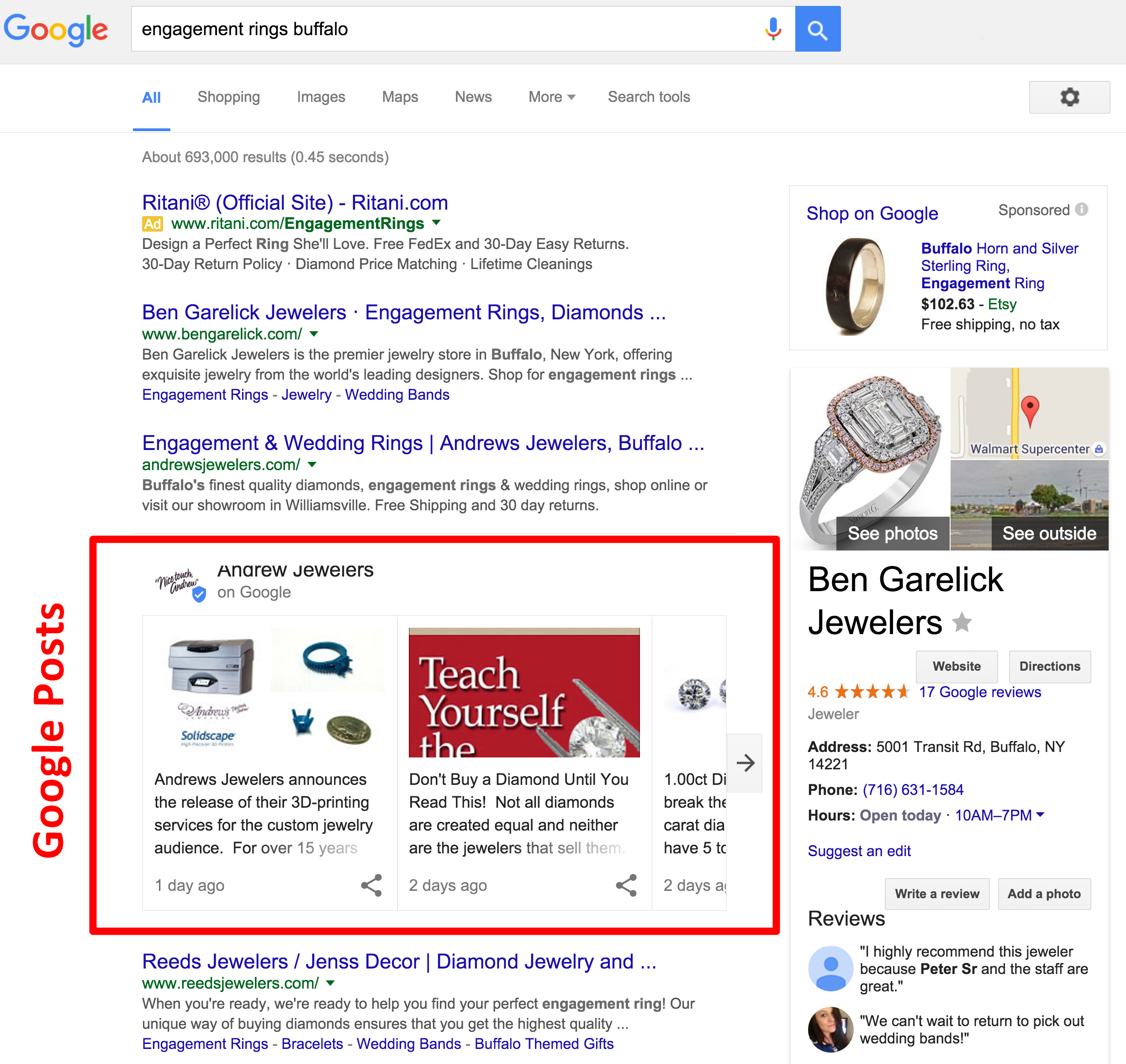Expand the ritani.com URL dropdown arrow
Image resolution: width=1126 pixels, height=1064 pixels.
pyautogui.click(x=436, y=222)
